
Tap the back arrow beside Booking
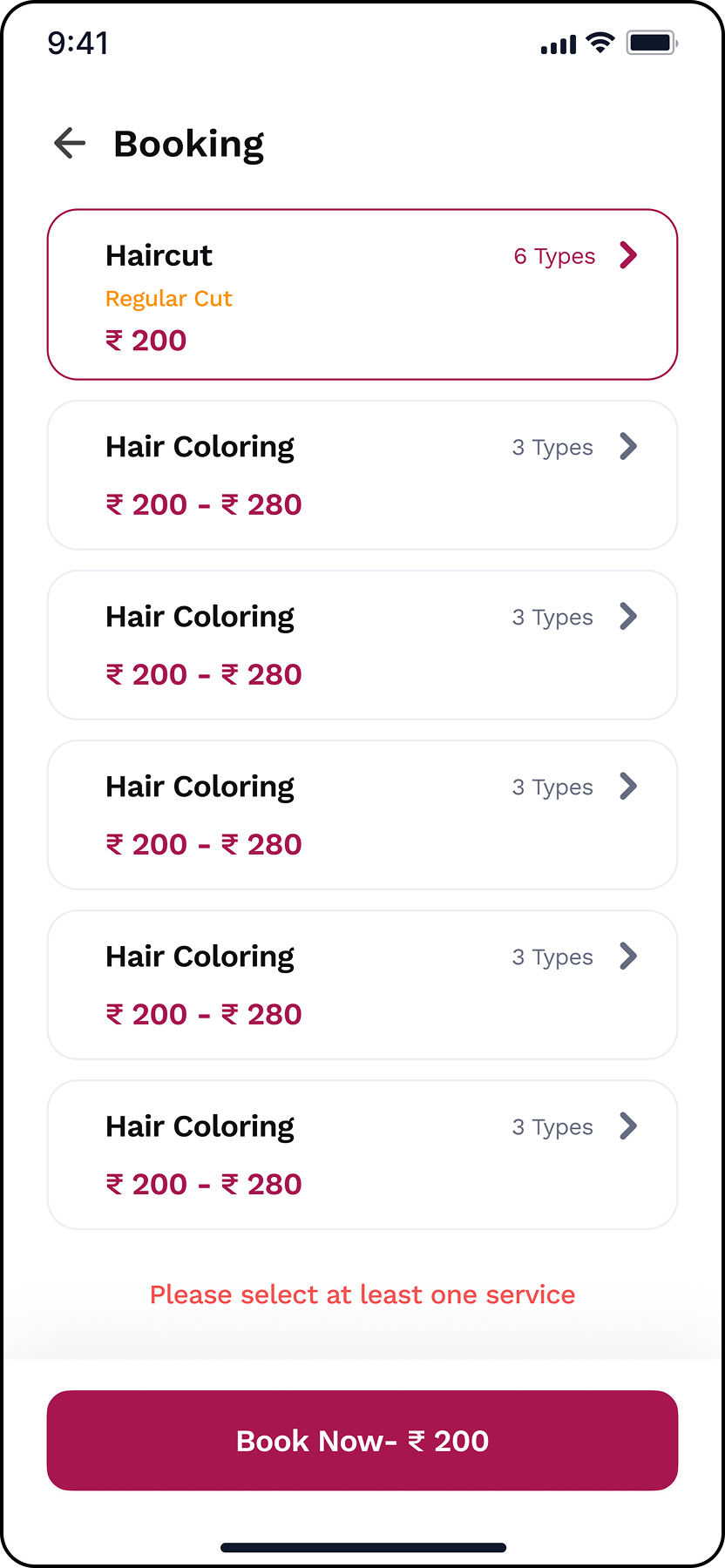[70, 143]
